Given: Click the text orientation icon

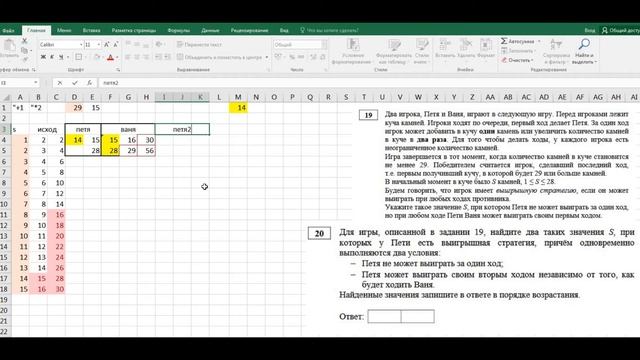Looking at the screenshot, I should pos(159,44).
